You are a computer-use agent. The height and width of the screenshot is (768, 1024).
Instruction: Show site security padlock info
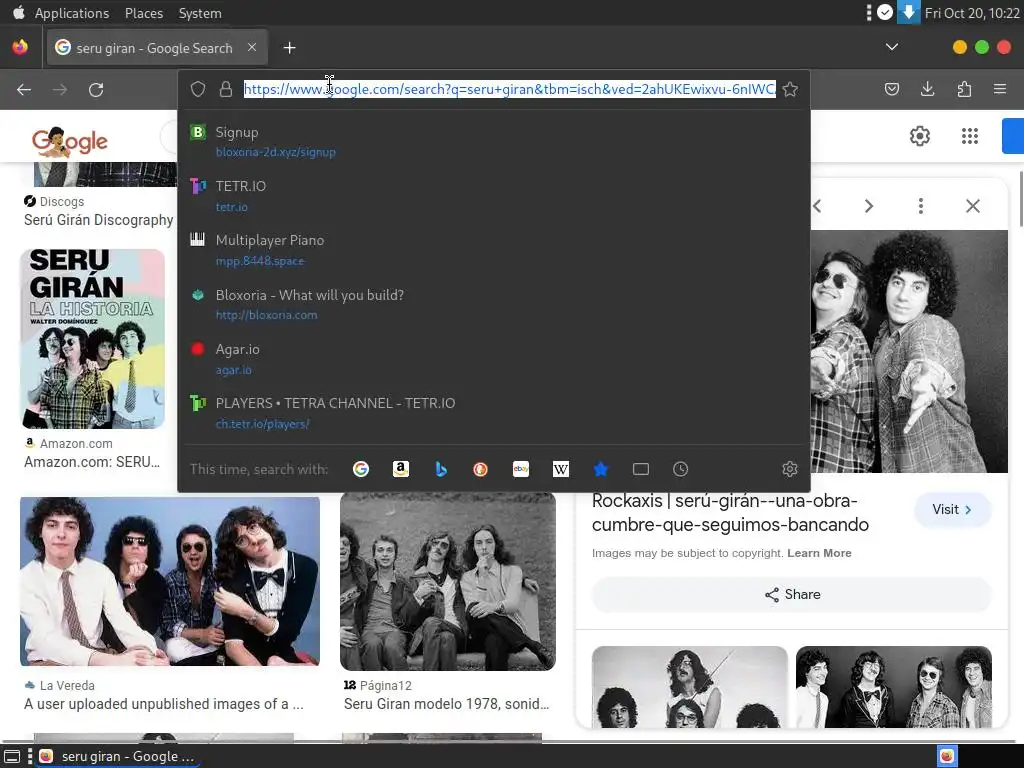coord(226,89)
